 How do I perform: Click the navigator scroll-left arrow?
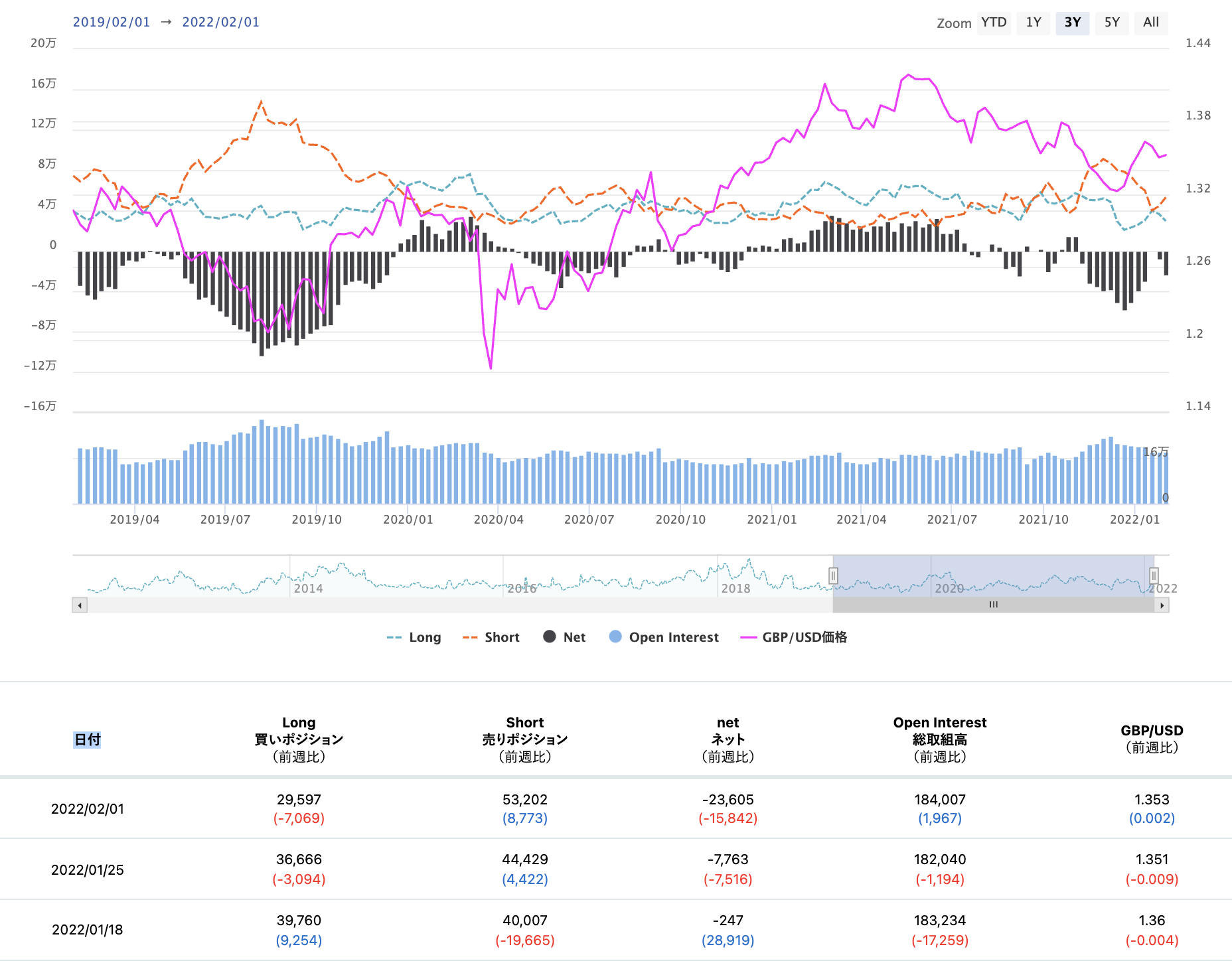click(80, 605)
